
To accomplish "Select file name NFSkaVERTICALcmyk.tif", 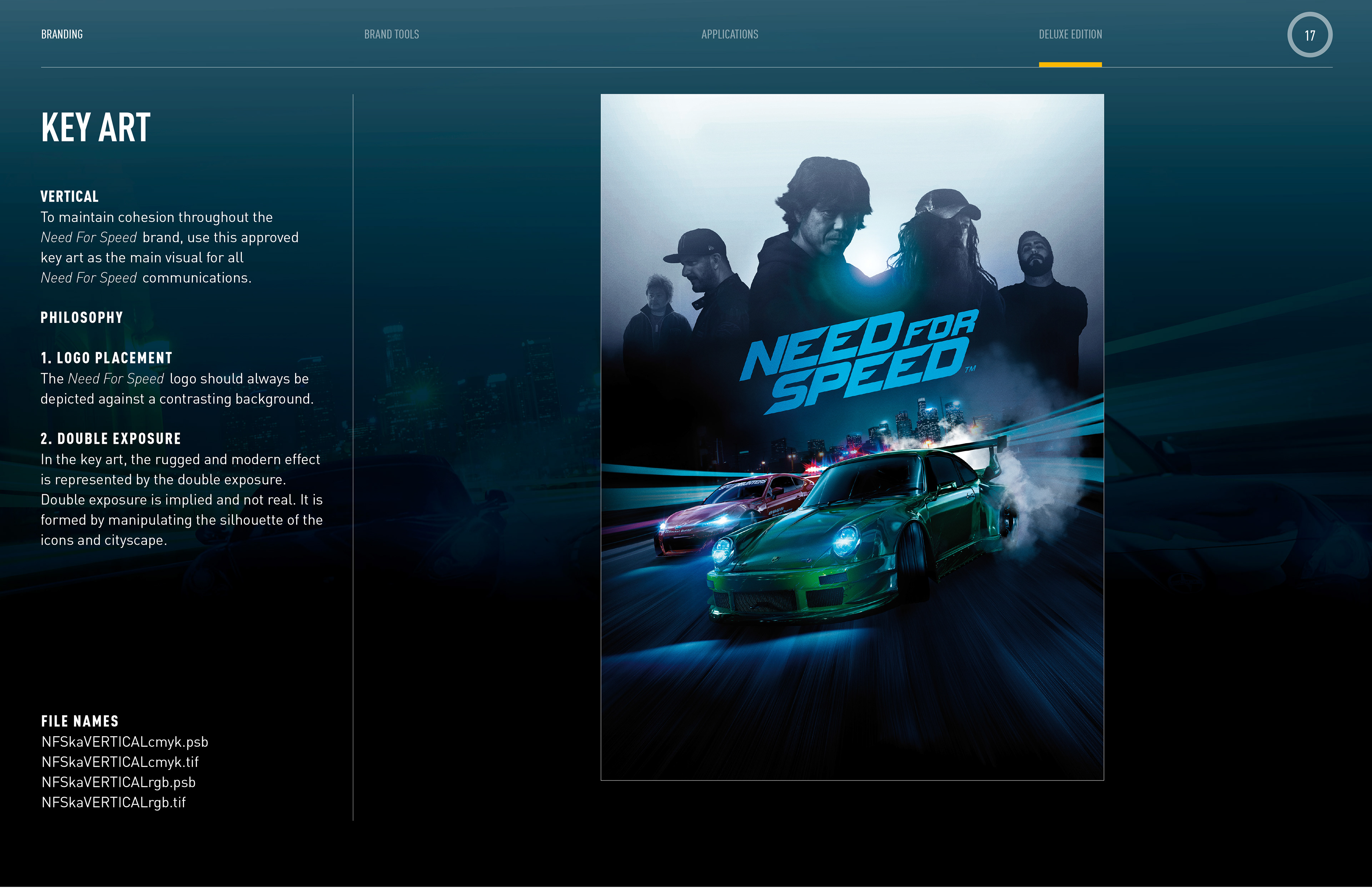I will [120, 762].
